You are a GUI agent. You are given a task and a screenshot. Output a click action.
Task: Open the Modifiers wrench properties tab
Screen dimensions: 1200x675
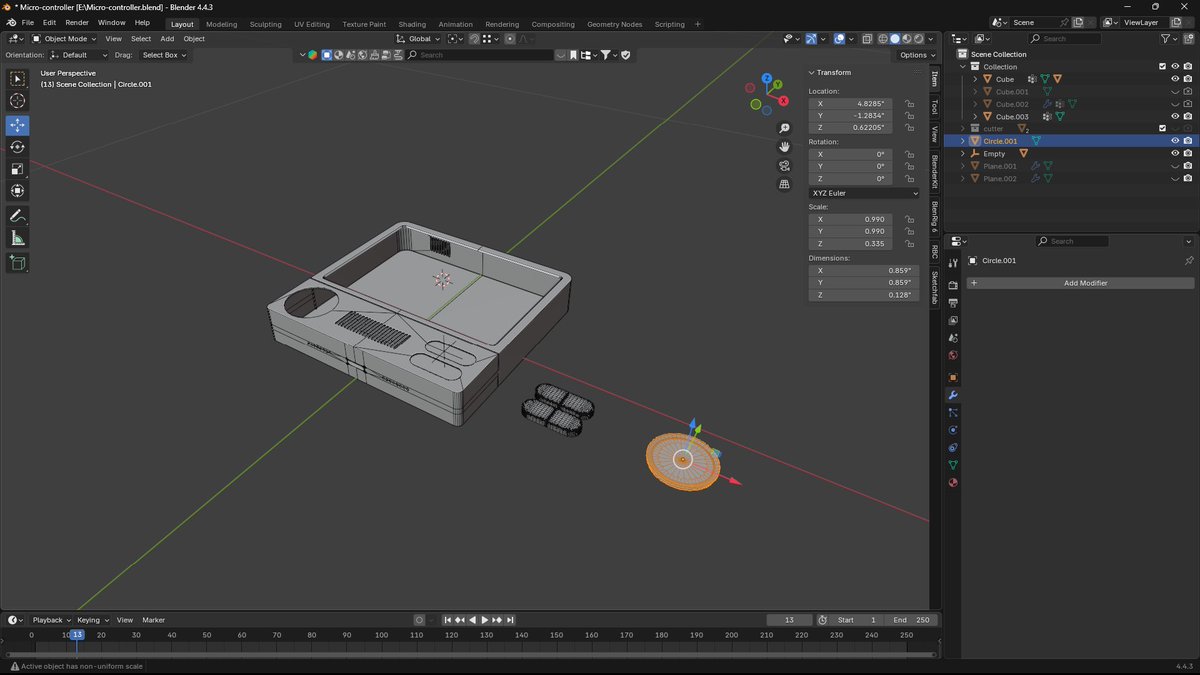(953, 395)
